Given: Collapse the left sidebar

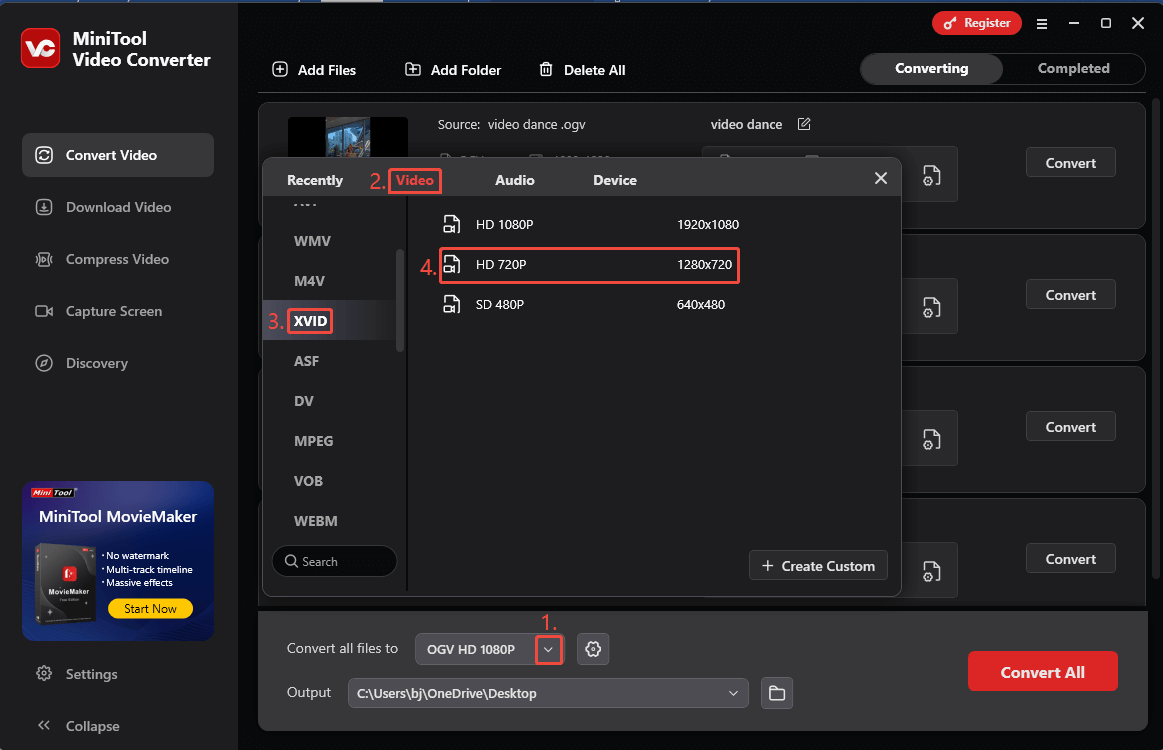Looking at the screenshot, I should [x=78, y=726].
